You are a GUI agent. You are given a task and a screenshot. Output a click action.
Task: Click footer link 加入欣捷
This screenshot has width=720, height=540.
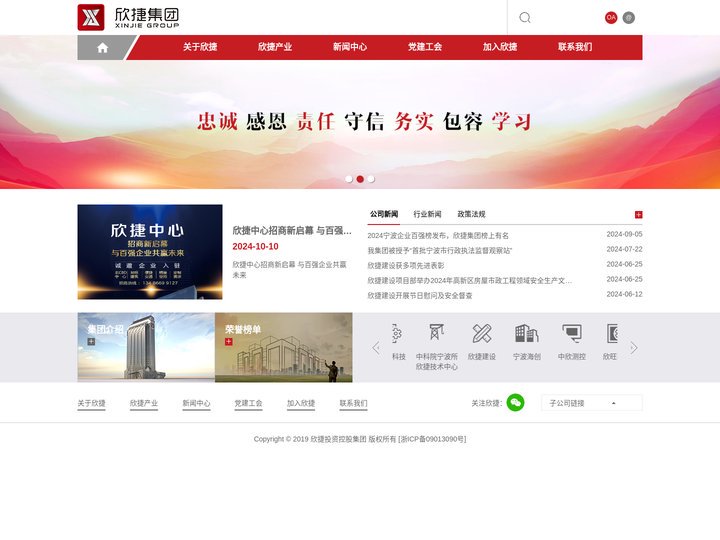coord(301,403)
